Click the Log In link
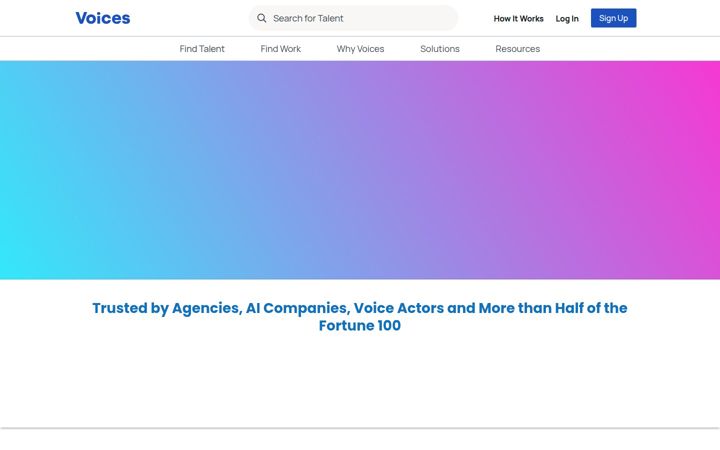720x450 pixels. 567,19
